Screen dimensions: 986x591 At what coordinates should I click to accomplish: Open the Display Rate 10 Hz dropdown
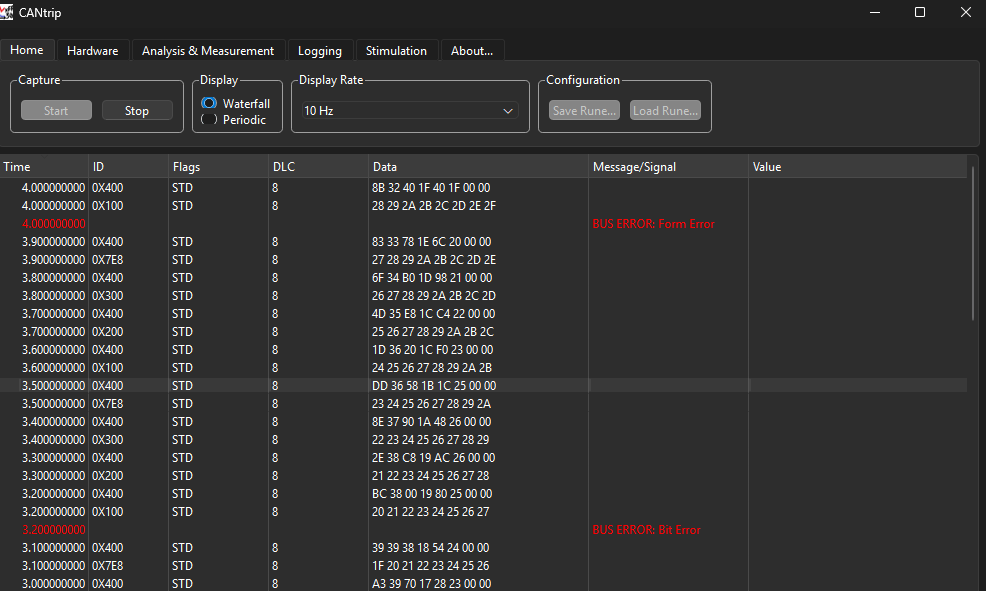coord(410,111)
